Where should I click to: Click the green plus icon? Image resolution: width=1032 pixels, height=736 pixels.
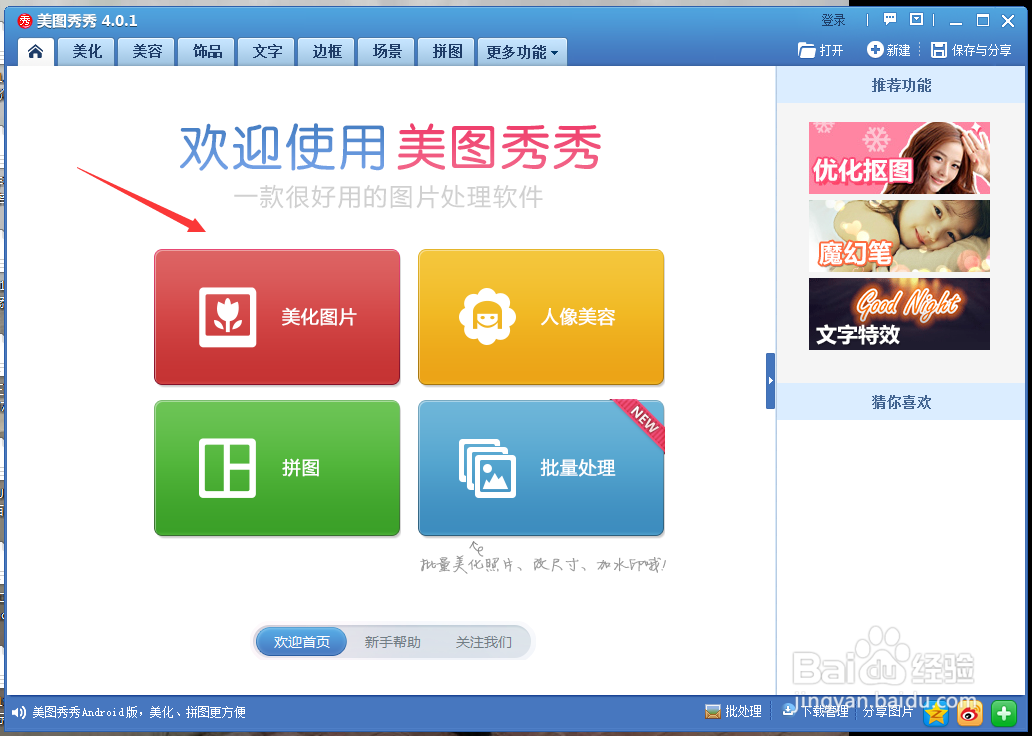(1004, 713)
